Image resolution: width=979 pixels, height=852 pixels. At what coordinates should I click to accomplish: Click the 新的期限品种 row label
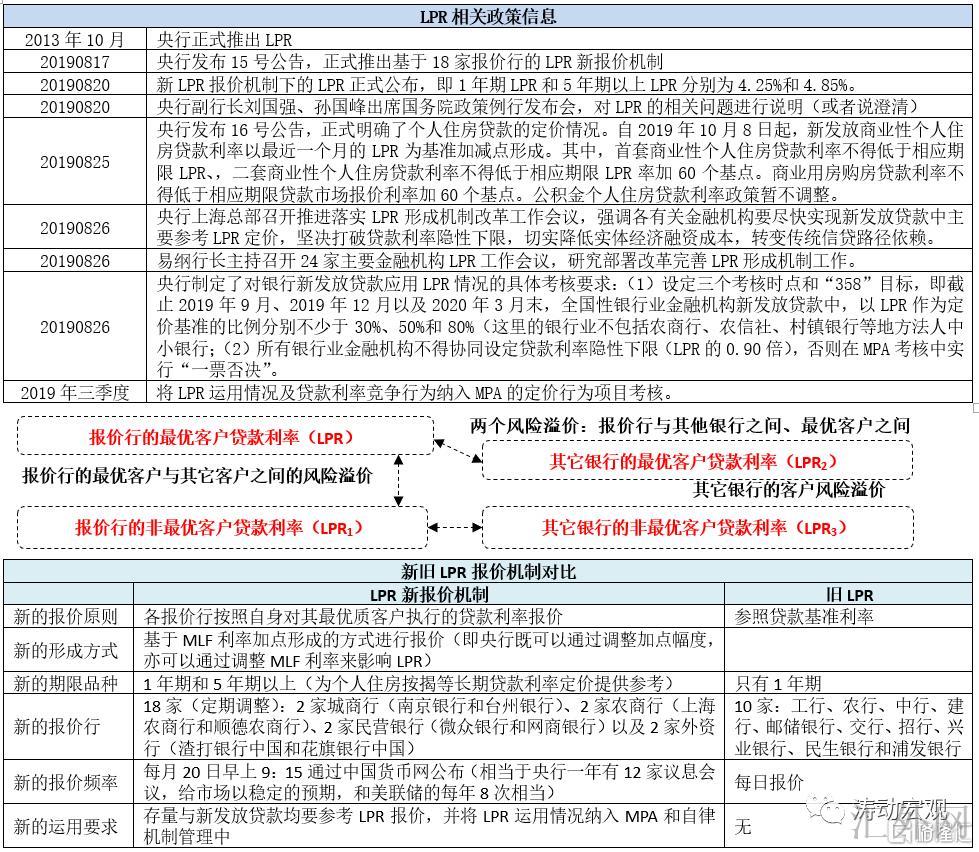66,683
